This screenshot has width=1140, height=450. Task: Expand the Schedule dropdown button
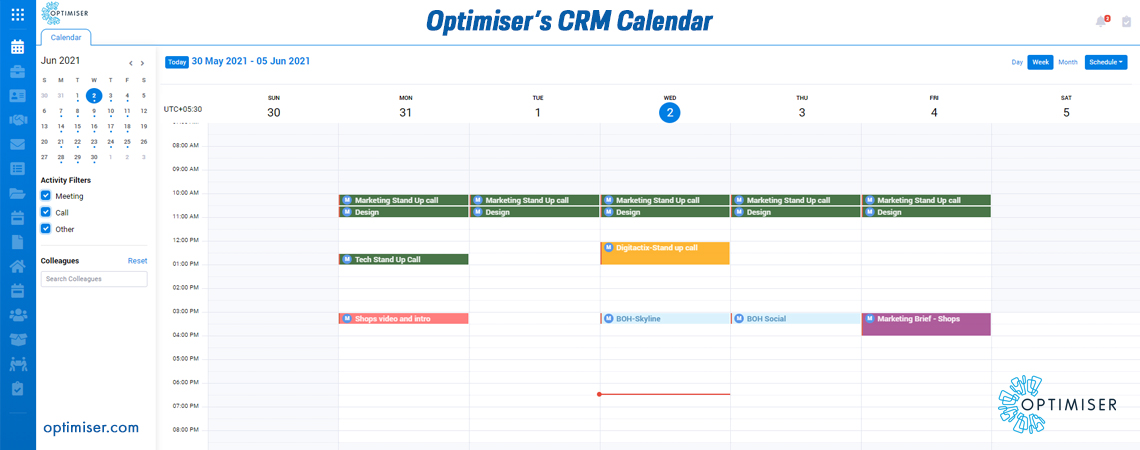1106,63
